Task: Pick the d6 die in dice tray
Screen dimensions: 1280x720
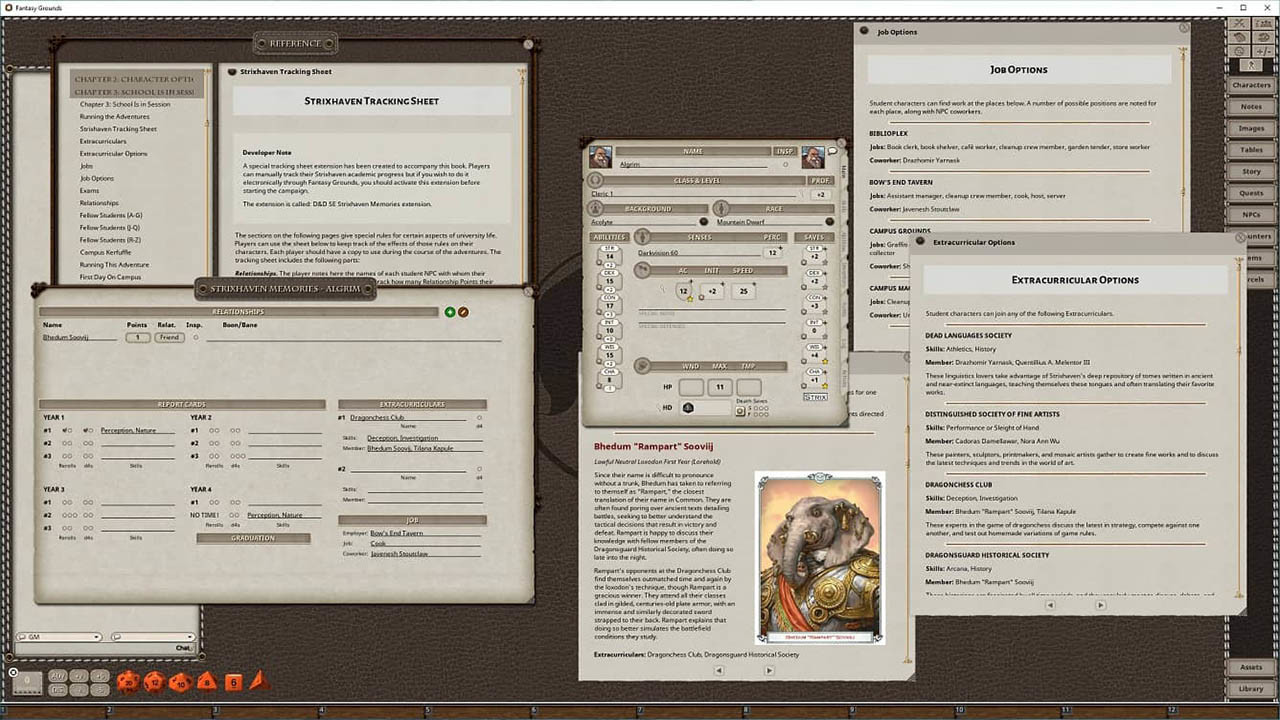Action: click(x=232, y=682)
